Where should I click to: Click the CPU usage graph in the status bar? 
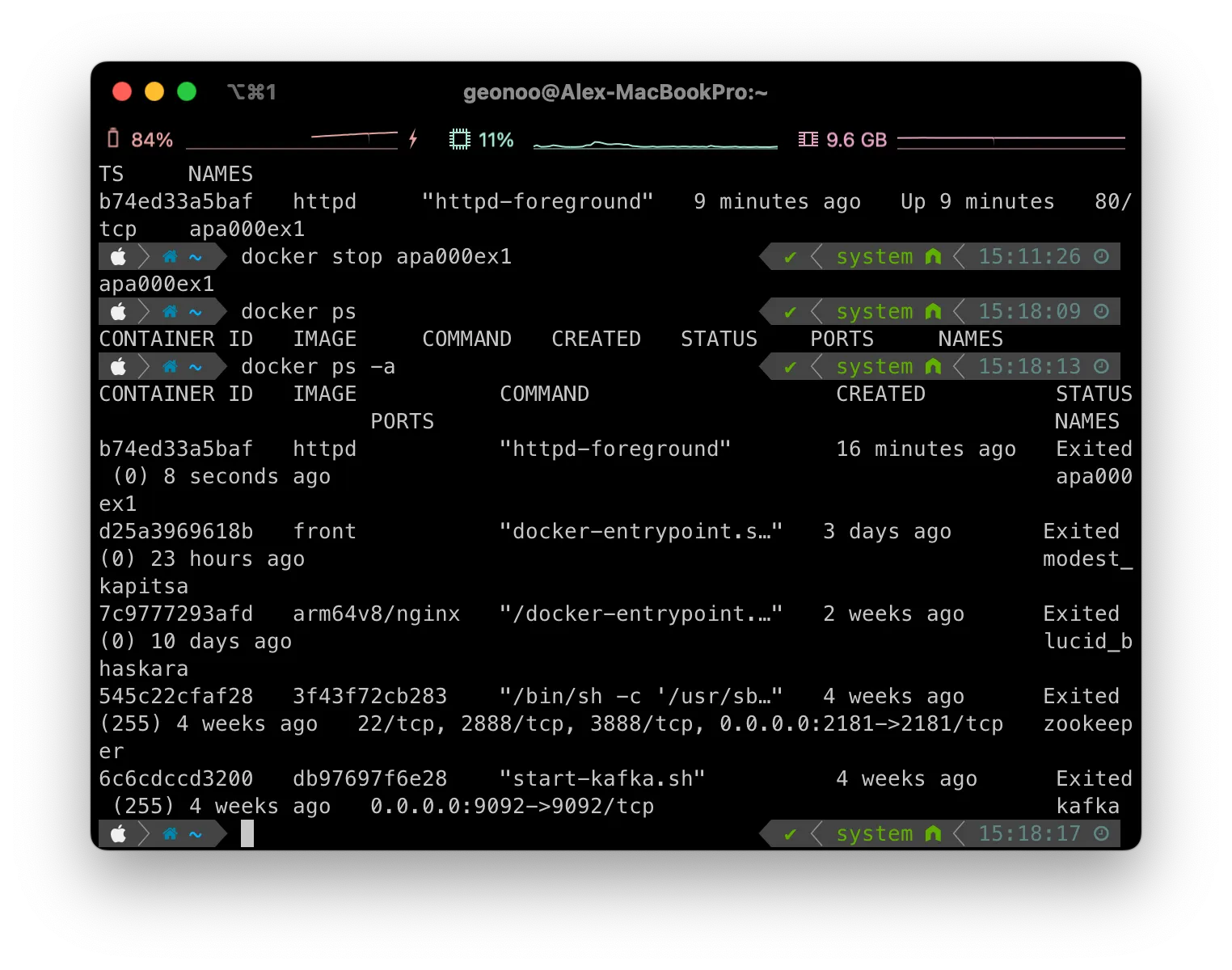(656, 143)
